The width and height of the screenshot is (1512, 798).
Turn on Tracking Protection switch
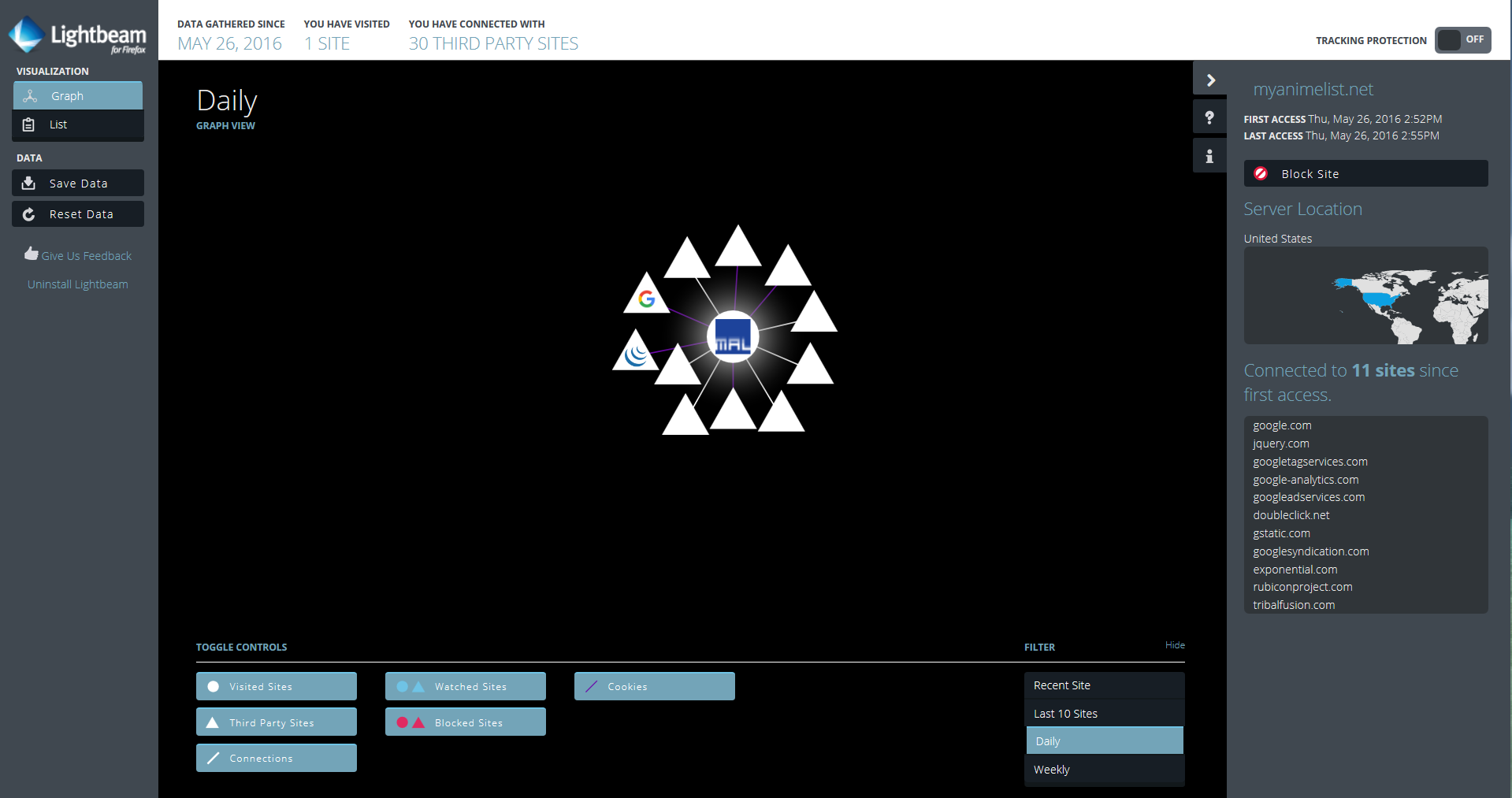click(1462, 39)
